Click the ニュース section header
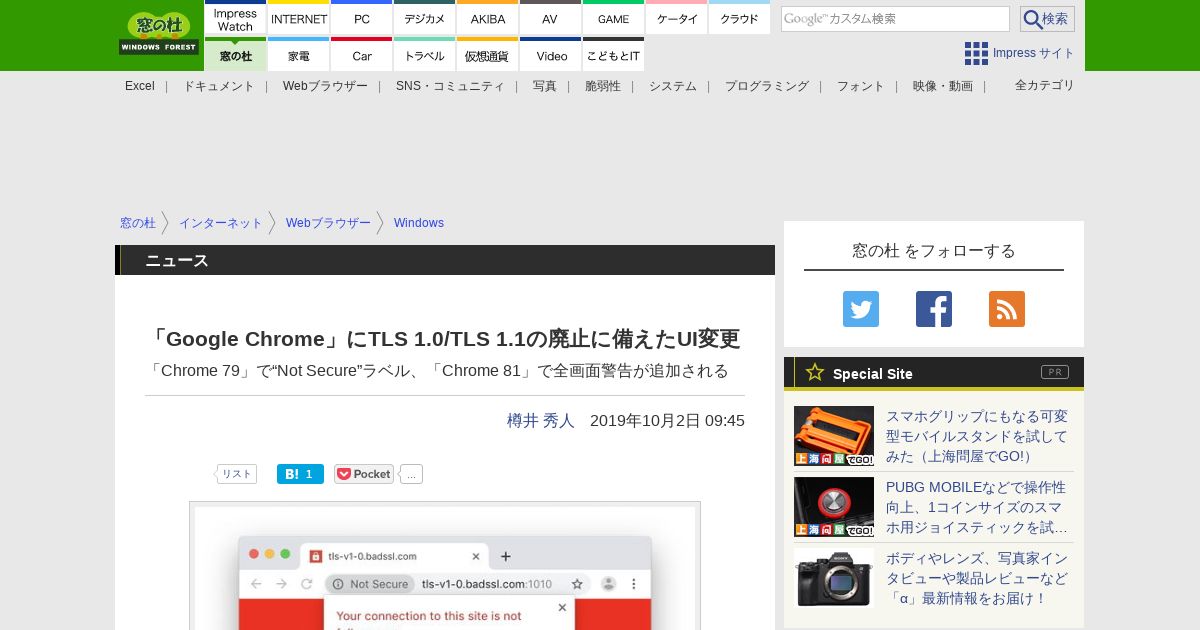Screen dimensions: 1200x630 pos(445,260)
